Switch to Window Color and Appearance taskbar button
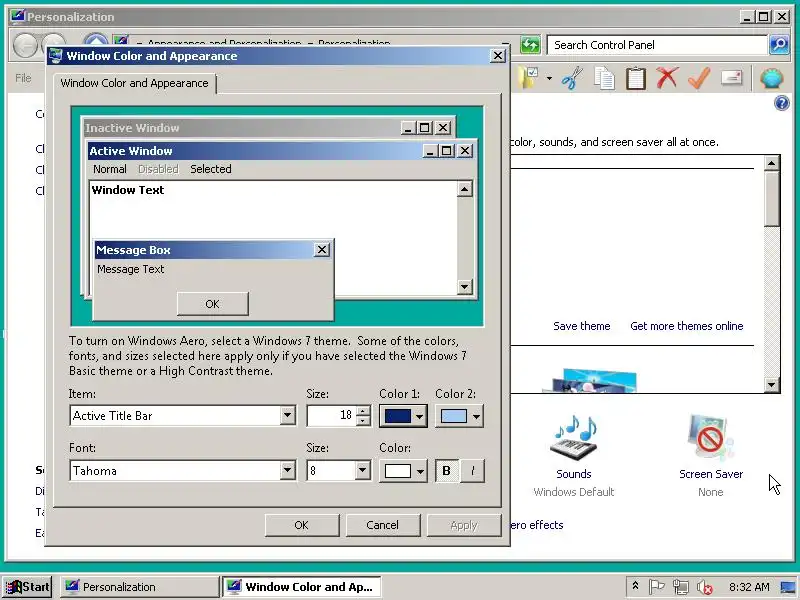This screenshot has height=600, width=800. click(302, 587)
